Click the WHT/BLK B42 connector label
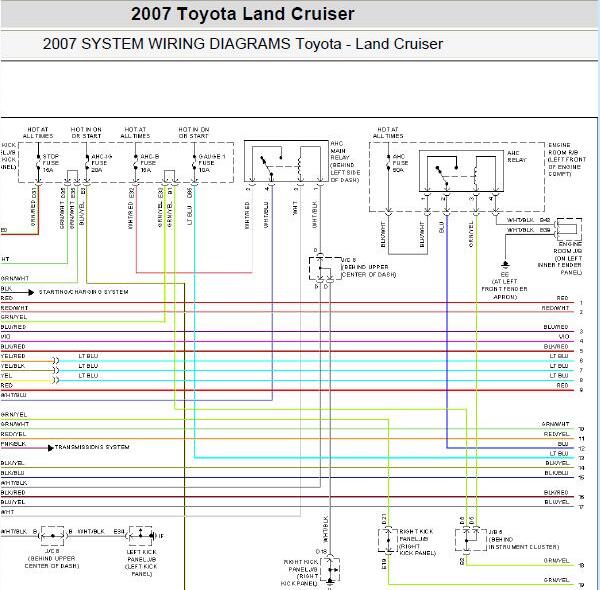 (528, 220)
